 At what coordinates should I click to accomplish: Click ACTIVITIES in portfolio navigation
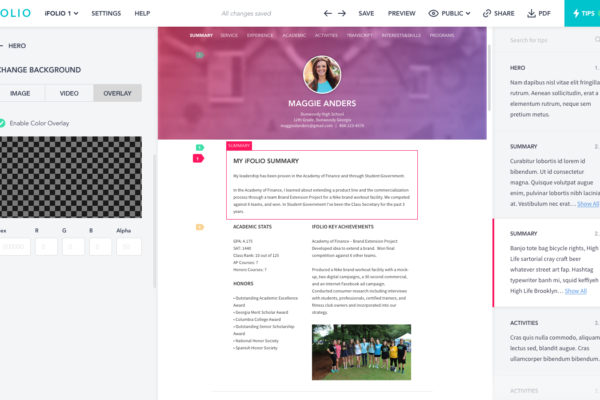326,35
